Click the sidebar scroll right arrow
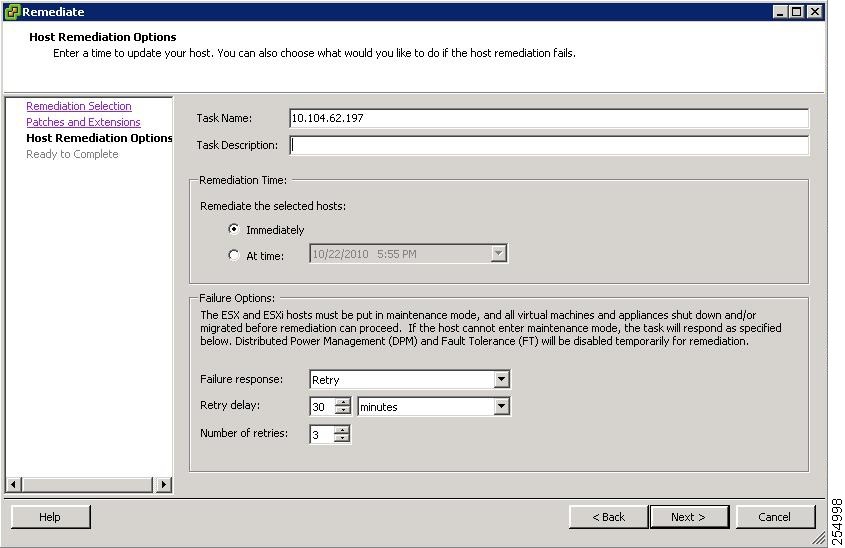The width and height of the screenshot is (845, 548). 164,484
